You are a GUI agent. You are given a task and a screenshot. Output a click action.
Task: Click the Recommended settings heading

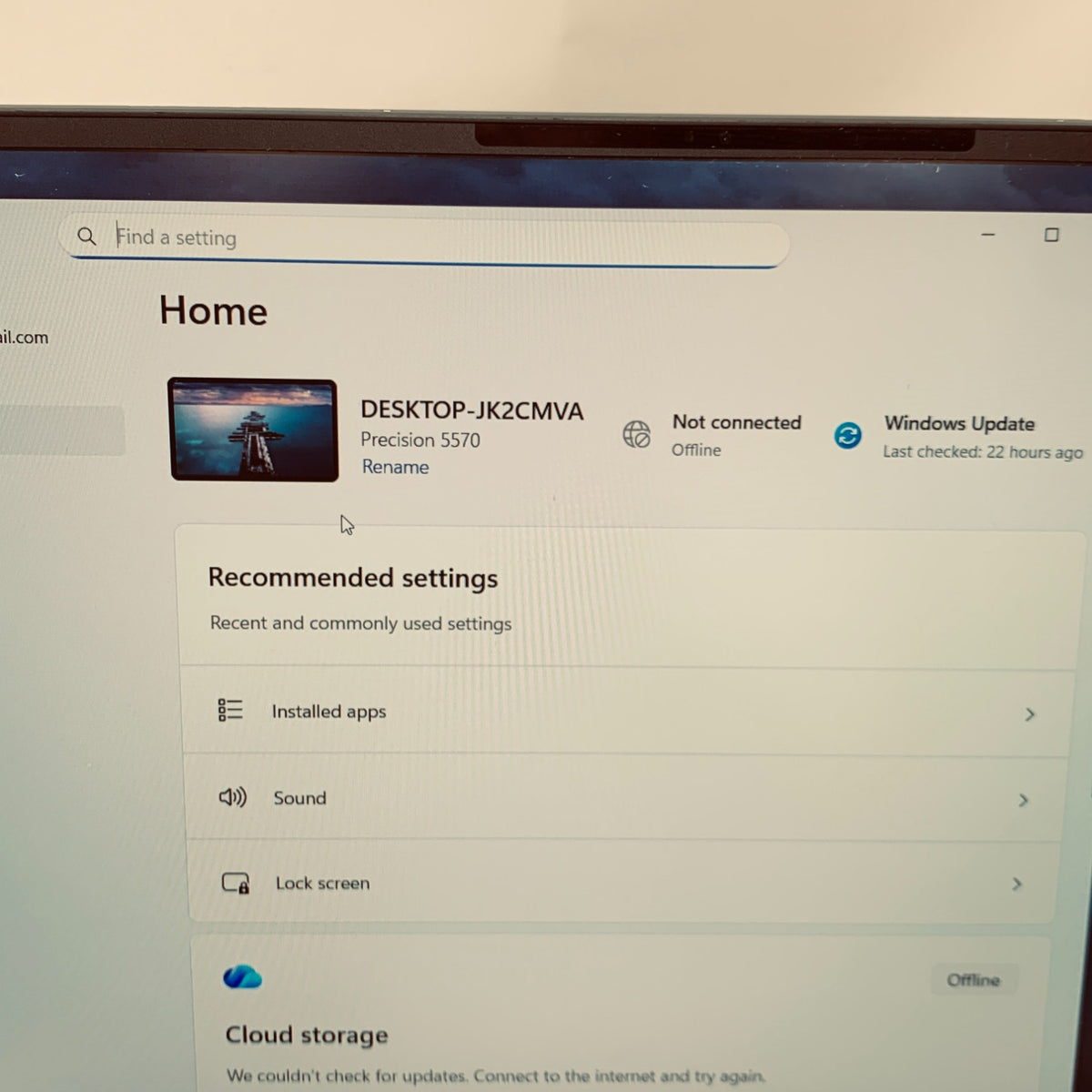353,578
